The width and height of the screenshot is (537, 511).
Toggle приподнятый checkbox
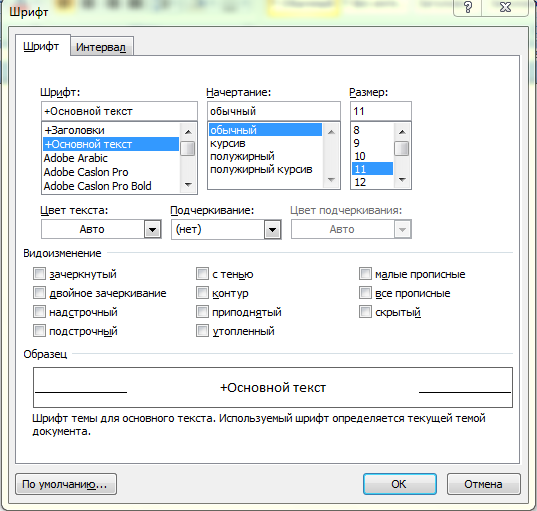click(202, 312)
